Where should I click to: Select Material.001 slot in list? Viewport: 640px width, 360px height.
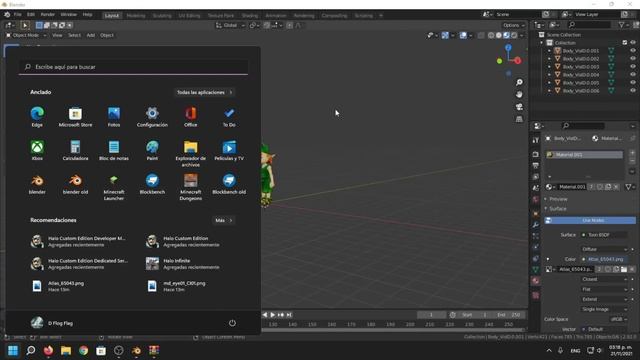pyautogui.click(x=584, y=155)
